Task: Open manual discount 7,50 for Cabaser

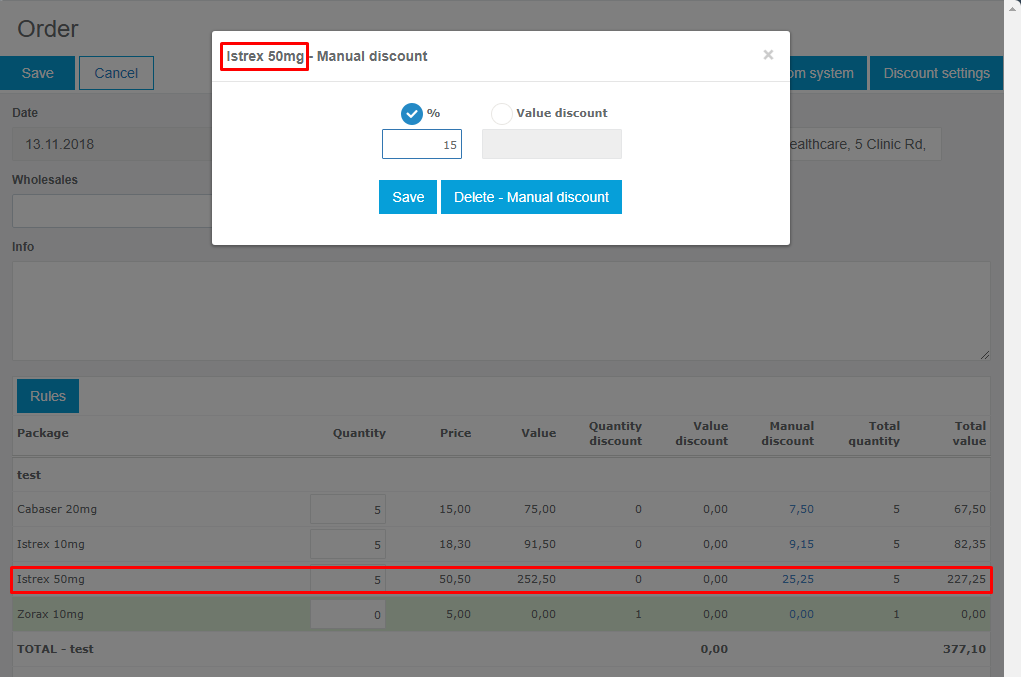Action: tap(800, 509)
